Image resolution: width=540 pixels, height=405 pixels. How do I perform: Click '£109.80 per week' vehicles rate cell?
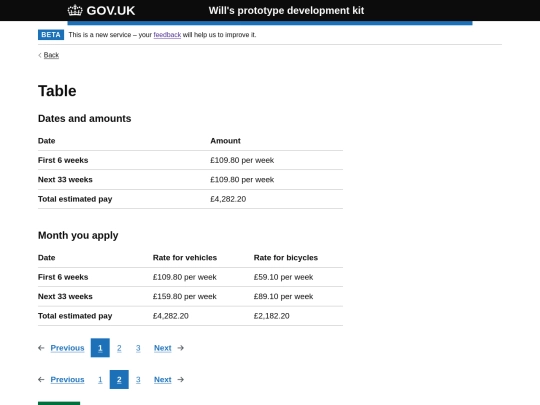tap(185, 277)
